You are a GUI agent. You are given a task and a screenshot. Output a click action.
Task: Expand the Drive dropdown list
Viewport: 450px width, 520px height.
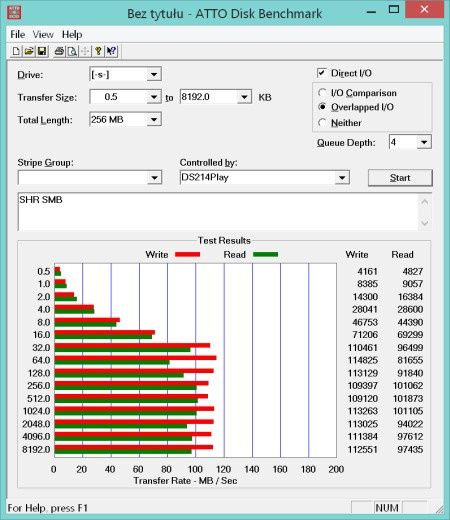(x=154, y=74)
